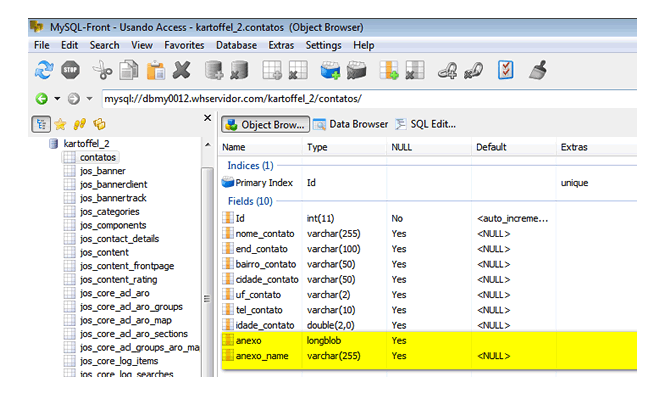670x395 pixels.
Task: Click the Delete X icon
Action: 182,70
